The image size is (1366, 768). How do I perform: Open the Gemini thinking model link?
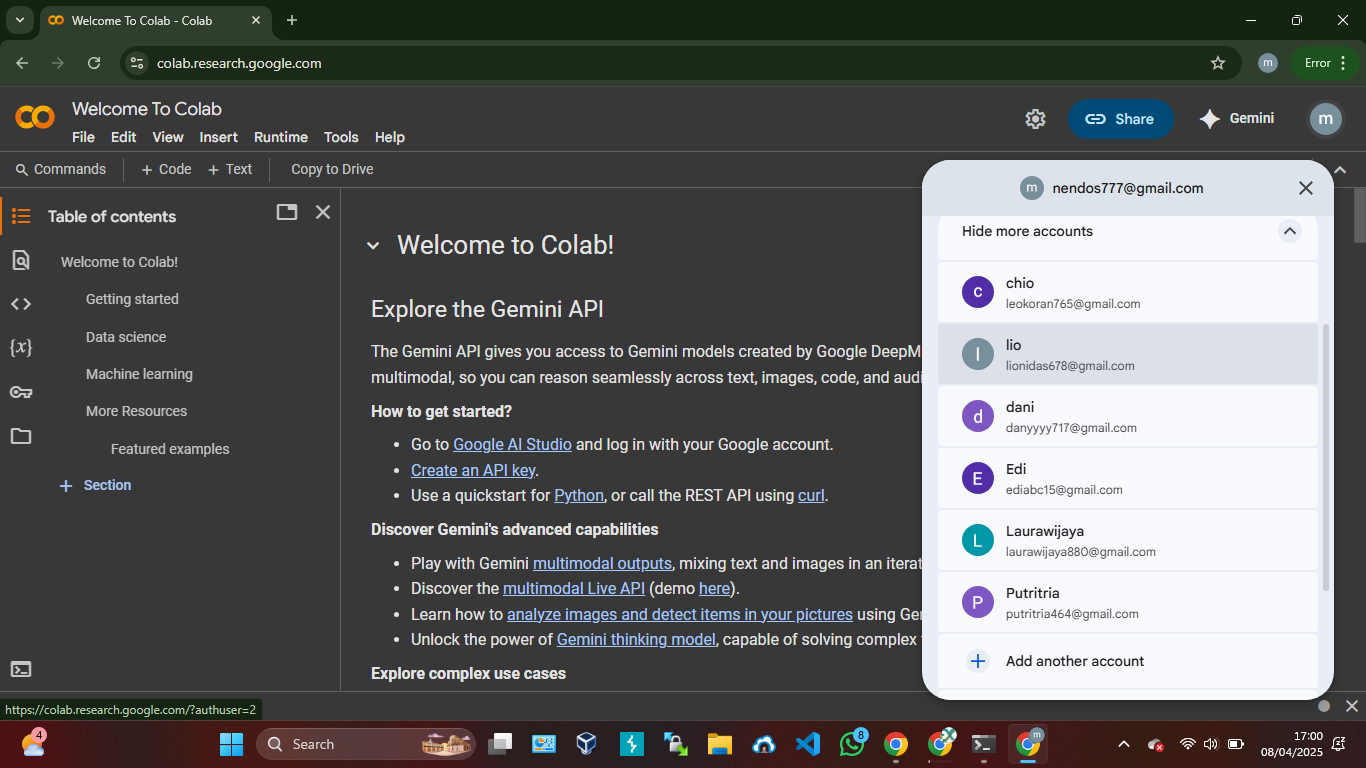click(636, 639)
